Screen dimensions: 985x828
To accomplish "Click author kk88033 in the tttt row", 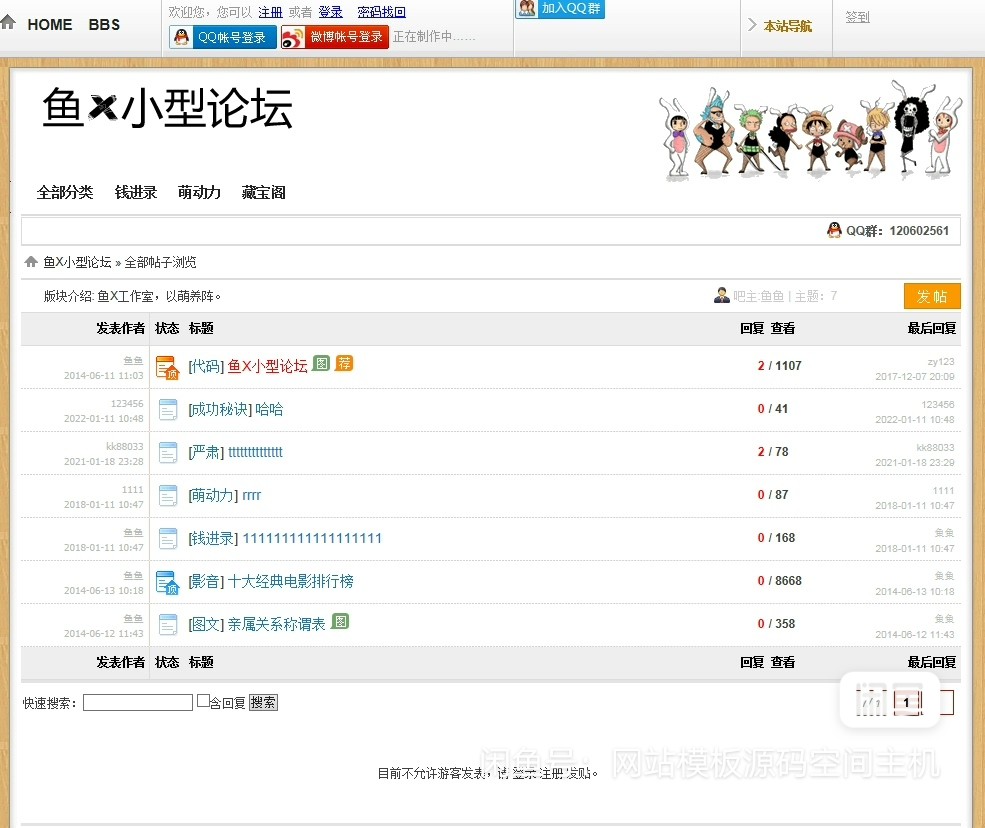I will (124, 446).
